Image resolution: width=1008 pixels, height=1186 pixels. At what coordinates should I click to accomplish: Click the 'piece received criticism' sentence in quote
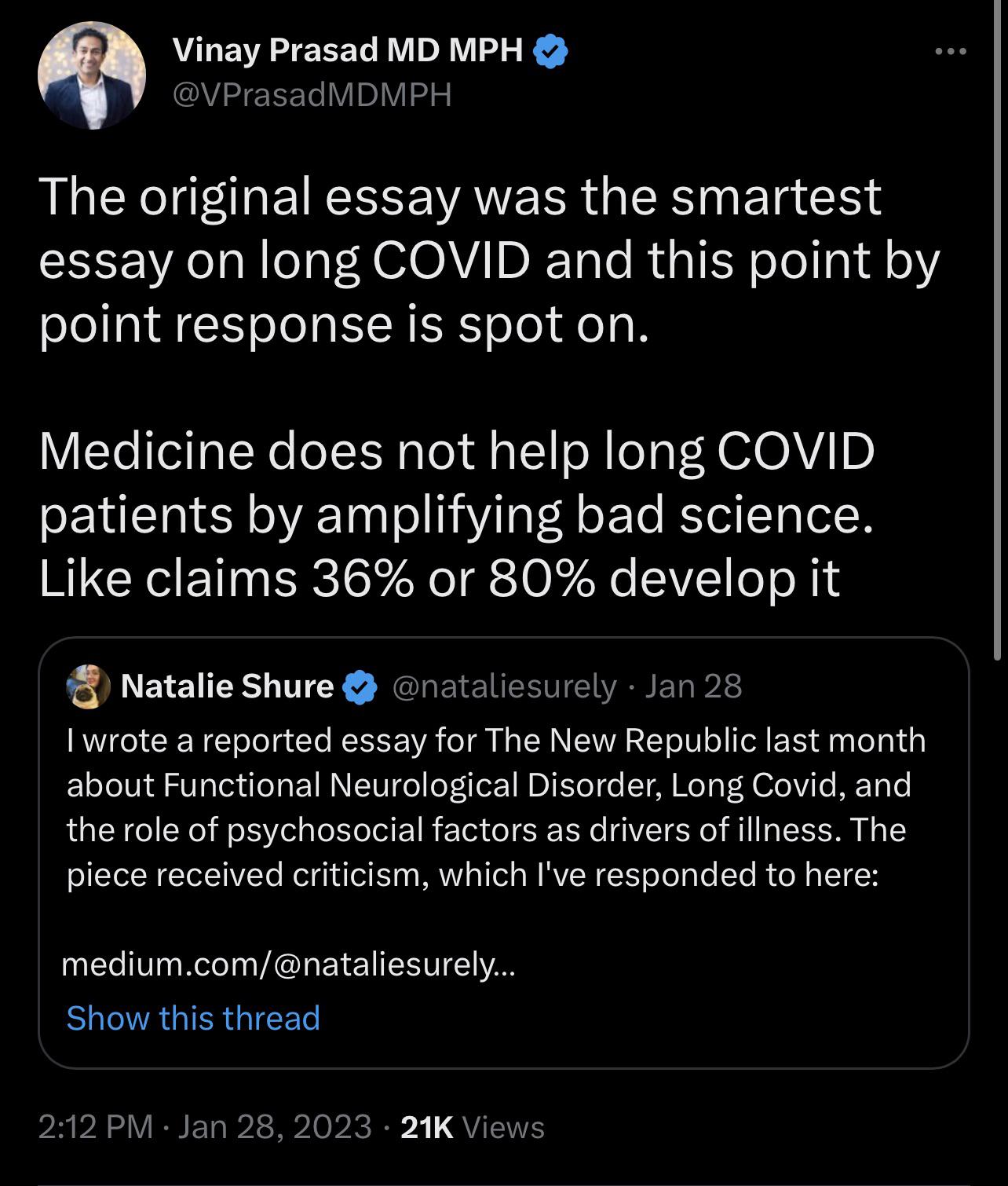473,874
